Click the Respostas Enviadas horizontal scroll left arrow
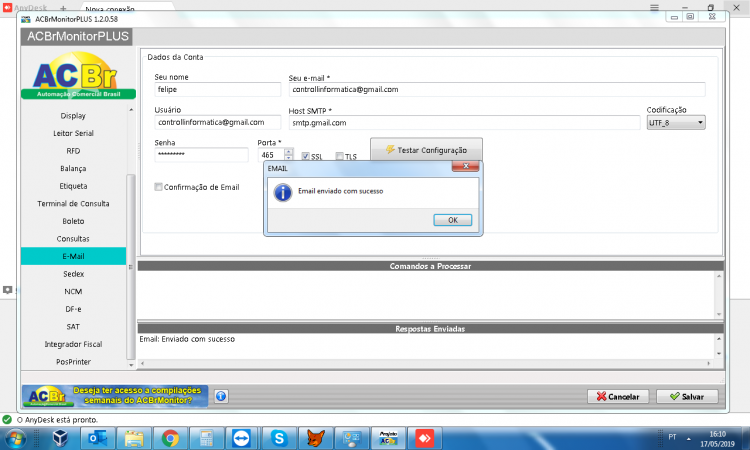This screenshot has width=750, height=450. coord(142,363)
